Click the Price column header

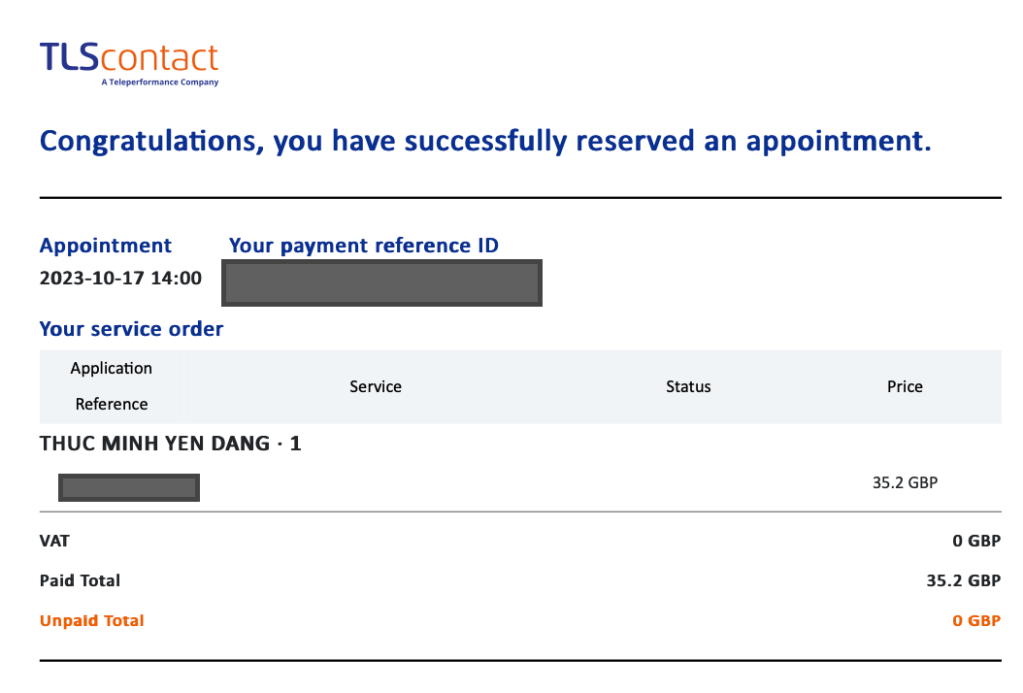click(x=904, y=386)
